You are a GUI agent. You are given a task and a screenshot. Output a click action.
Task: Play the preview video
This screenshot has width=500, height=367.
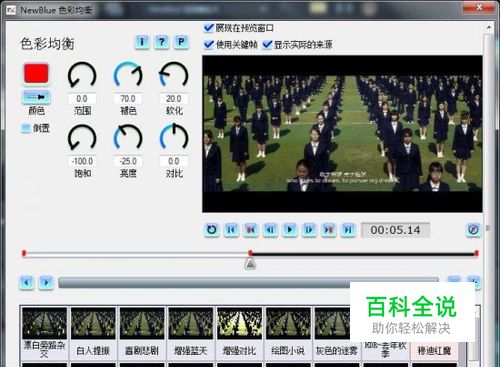pyautogui.click(x=290, y=230)
